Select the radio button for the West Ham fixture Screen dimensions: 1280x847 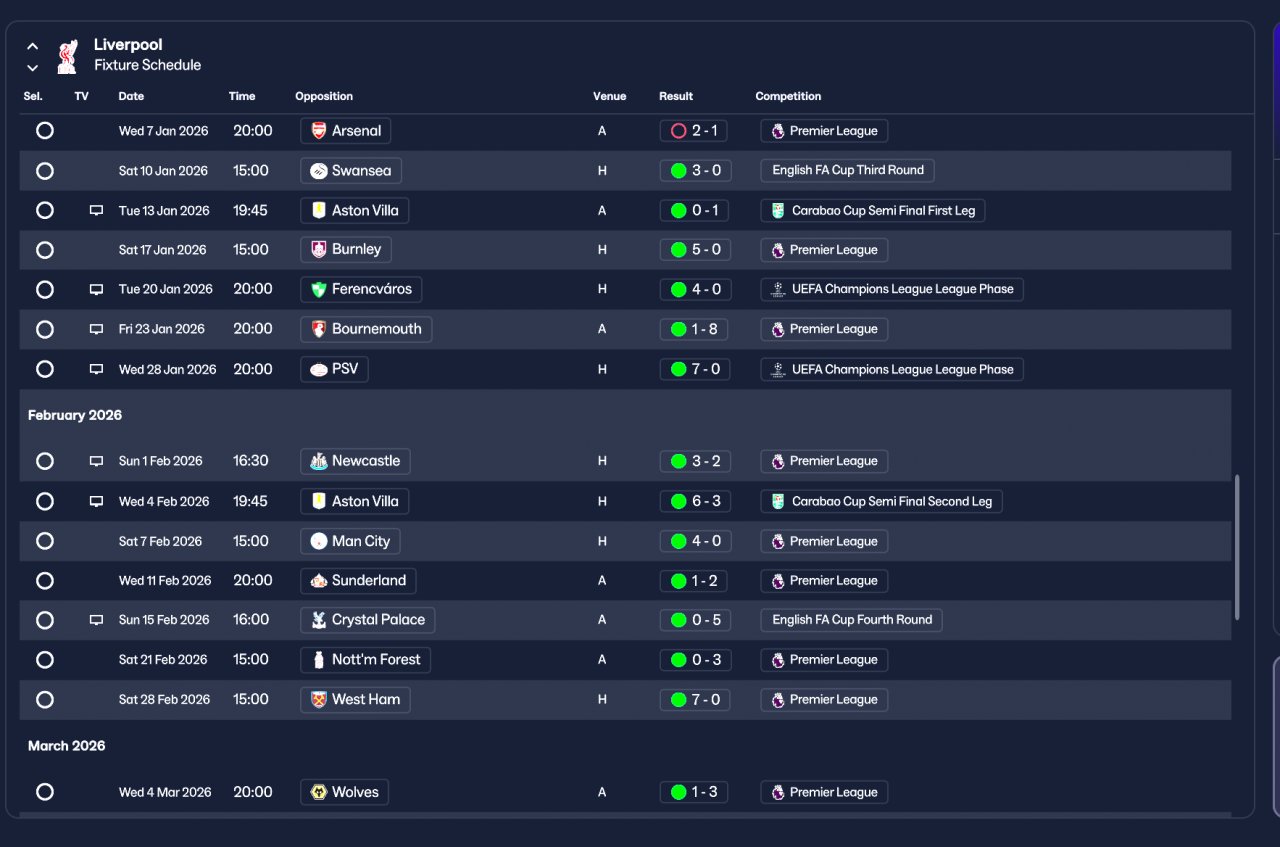point(44,700)
